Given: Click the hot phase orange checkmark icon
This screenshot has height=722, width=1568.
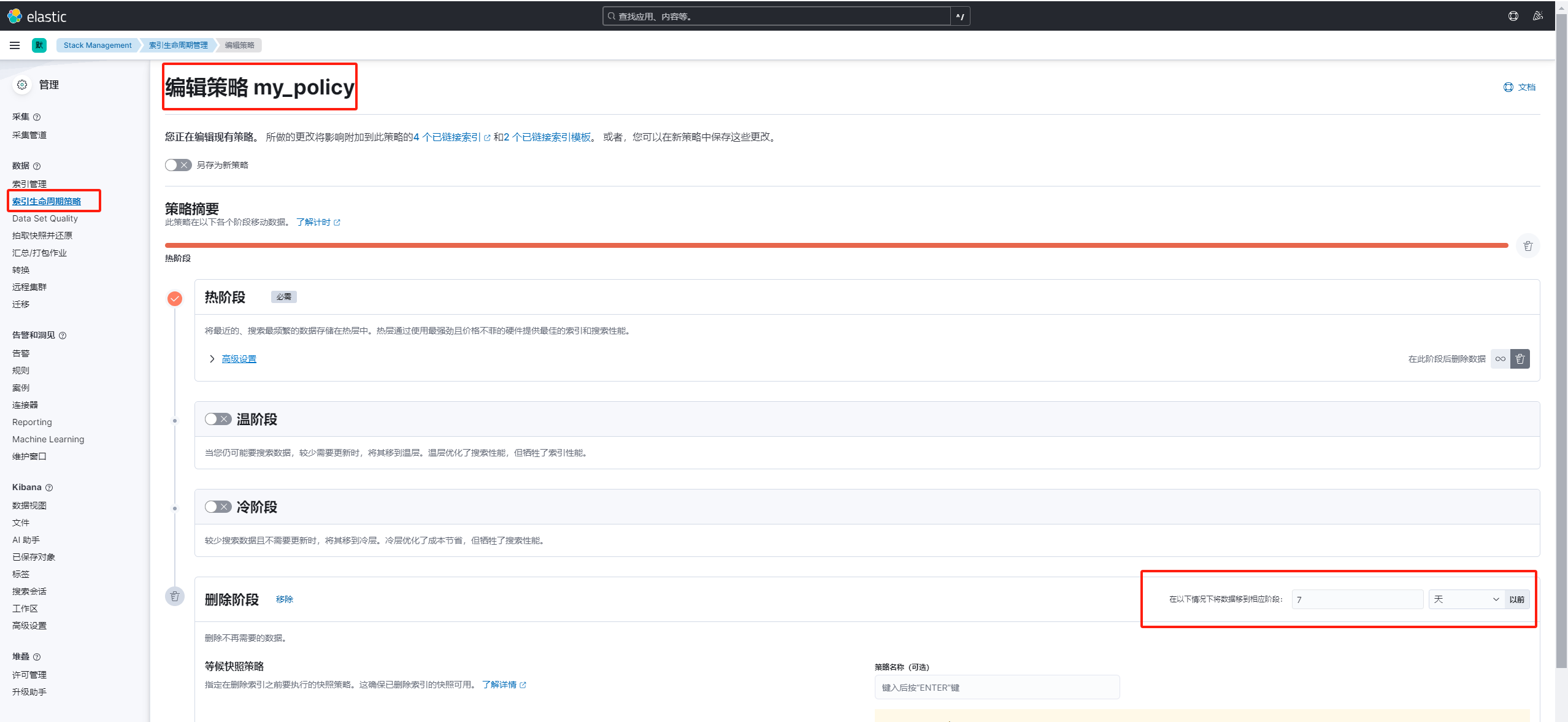Looking at the screenshot, I should (x=175, y=299).
